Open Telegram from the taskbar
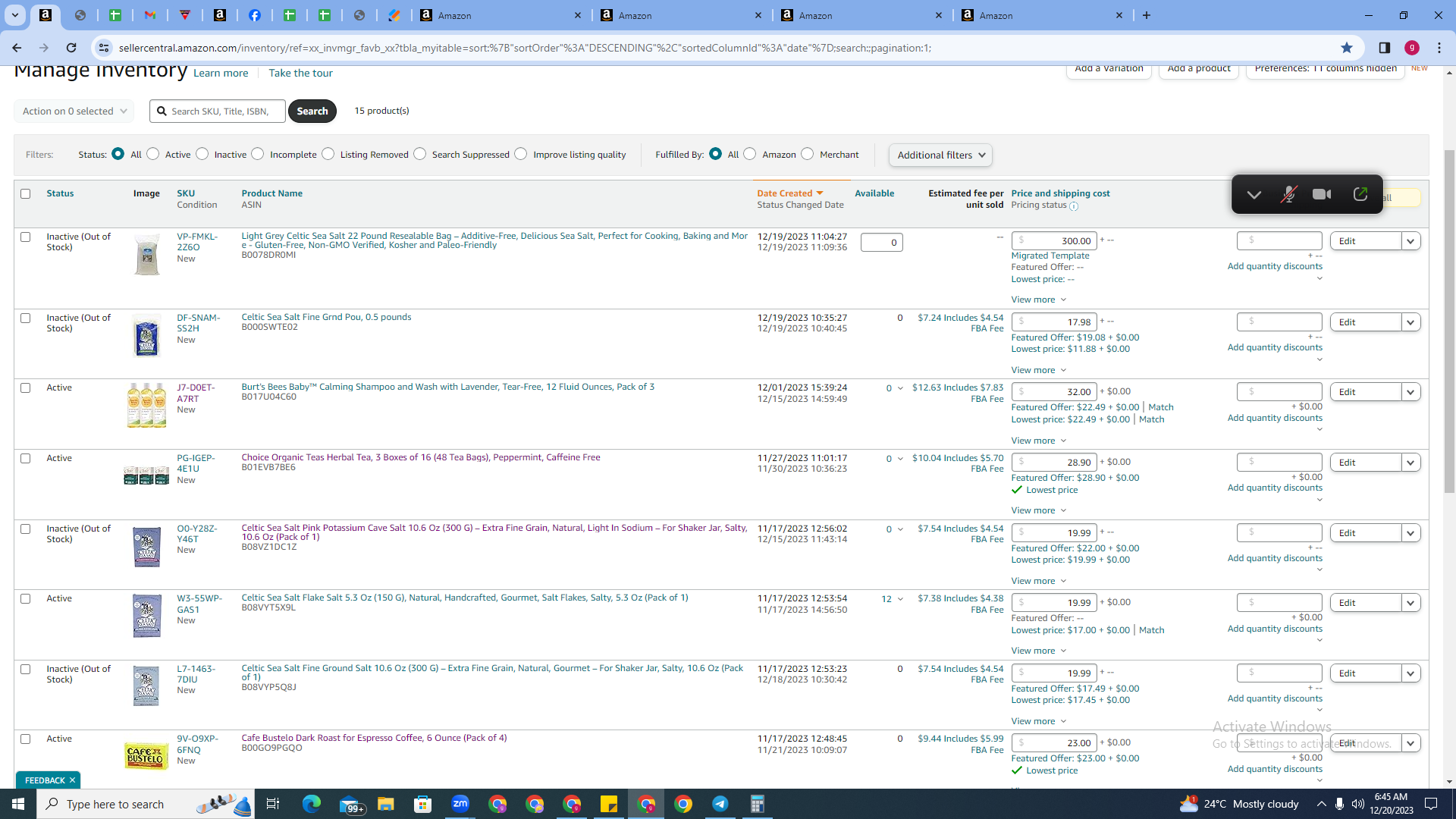The height and width of the screenshot is (819, 1456). tap(720, 804)
